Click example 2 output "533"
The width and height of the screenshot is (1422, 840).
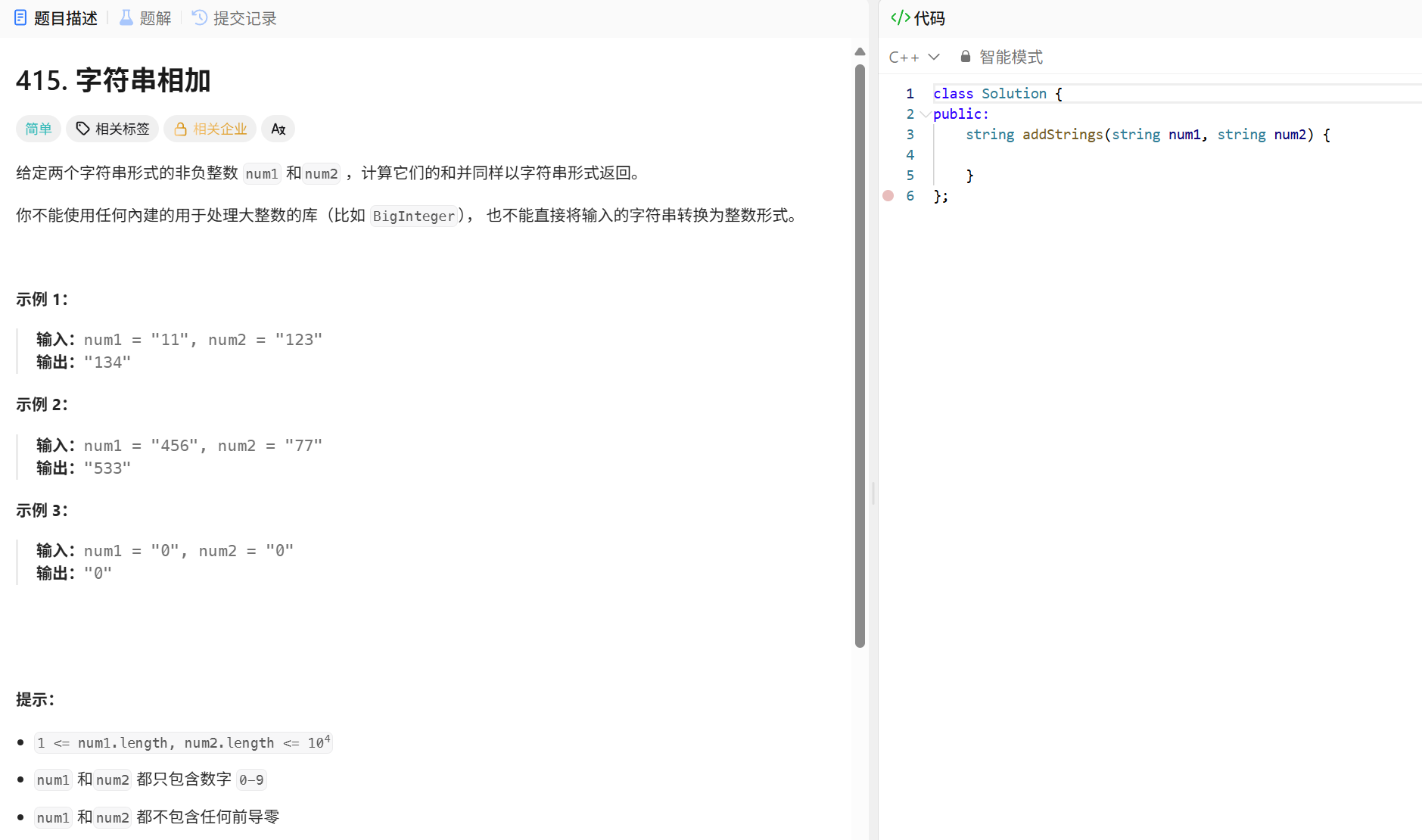point(107,468)
